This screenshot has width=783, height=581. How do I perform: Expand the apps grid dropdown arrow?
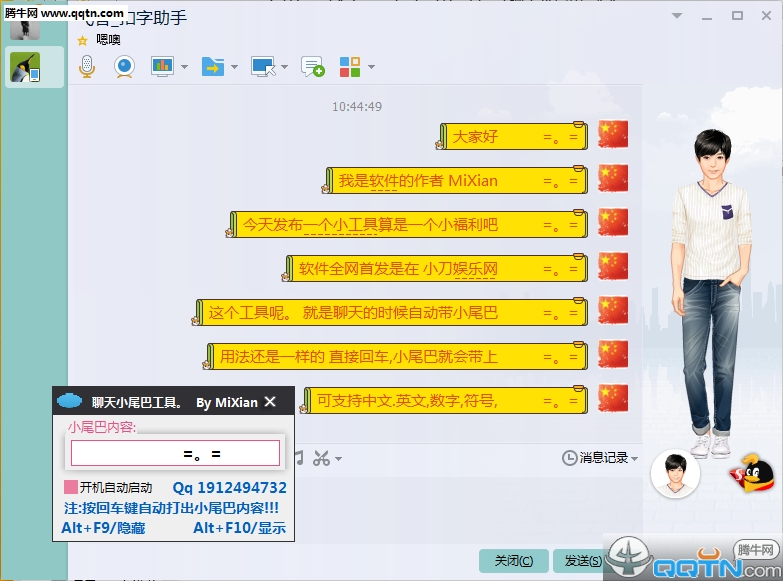(372, 67)
